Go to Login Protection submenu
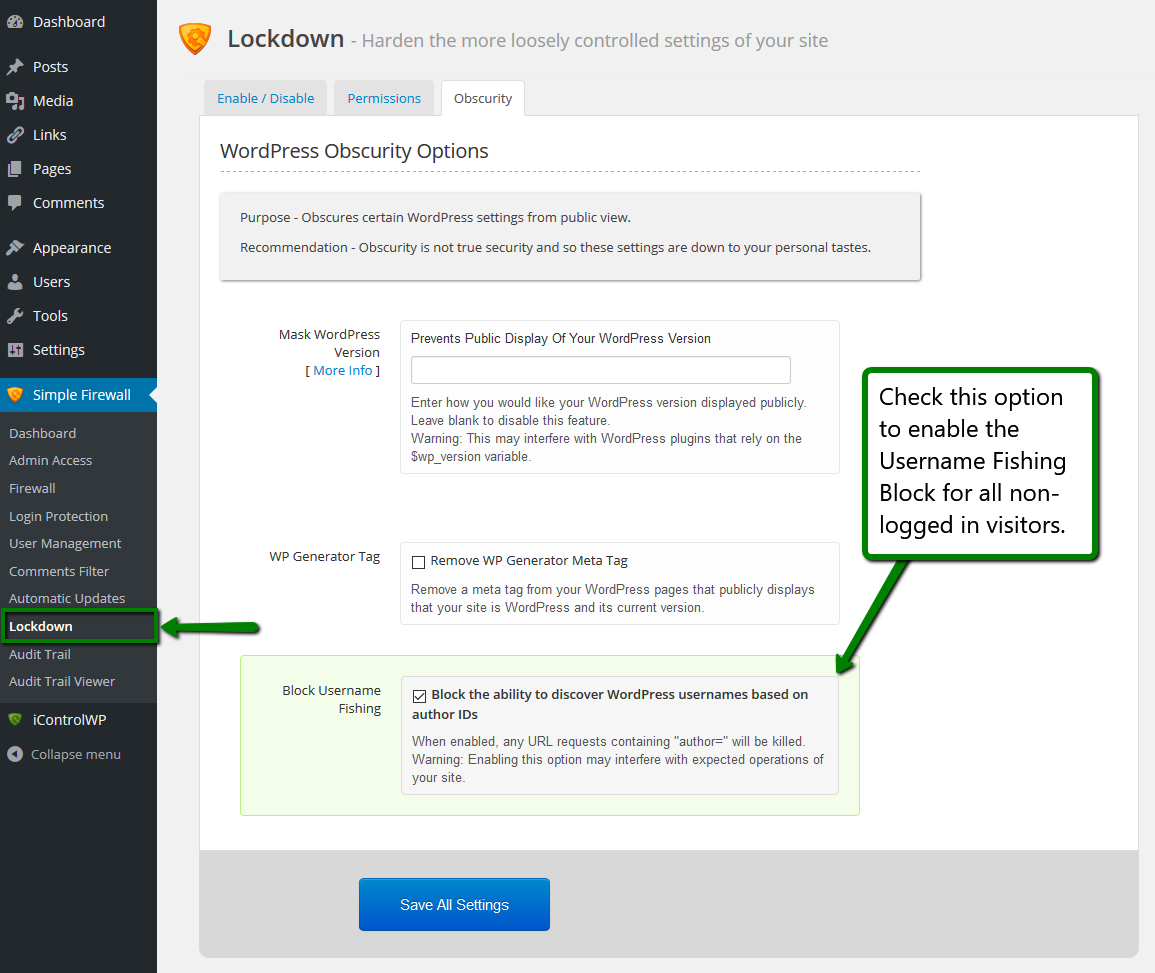1155x973 pixels. (58, 516)
